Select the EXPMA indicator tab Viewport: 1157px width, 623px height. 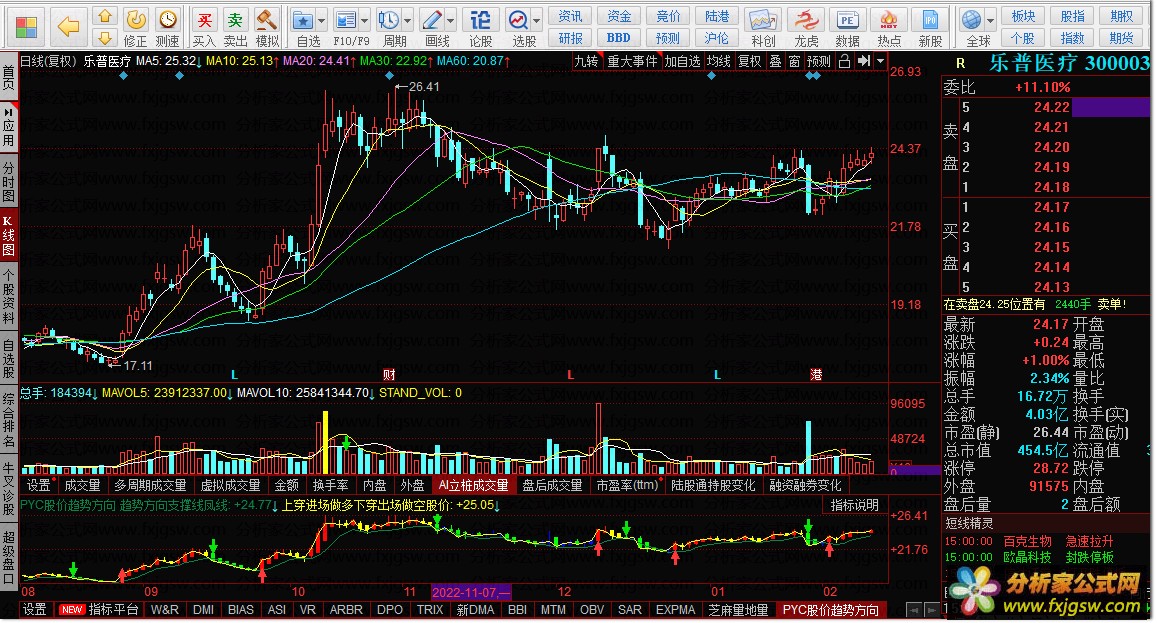[x=675, y=610]
